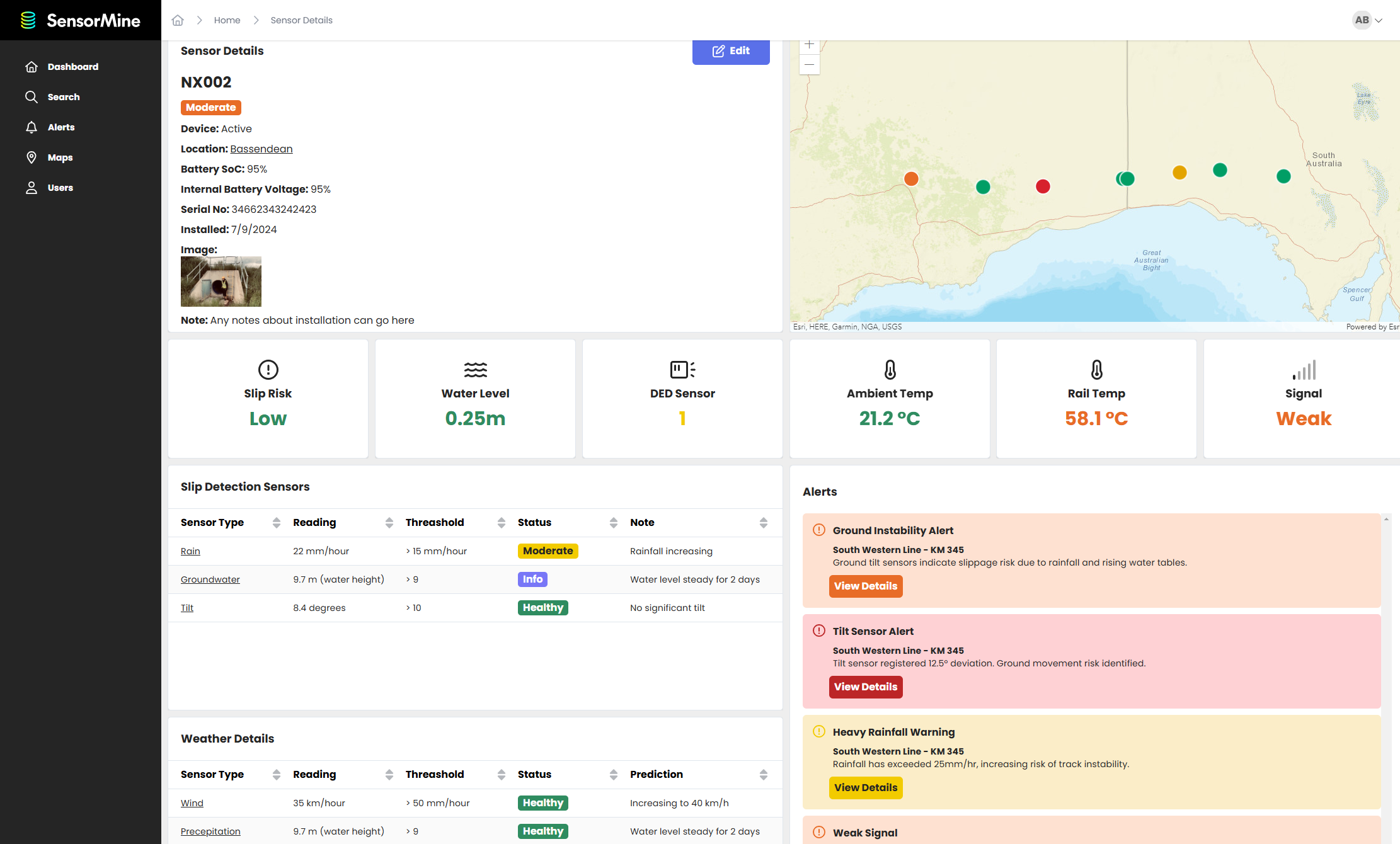The image size is (1400, 844).
Task: Select the easternmost green map marker
Action: [x=1283, y=176]
